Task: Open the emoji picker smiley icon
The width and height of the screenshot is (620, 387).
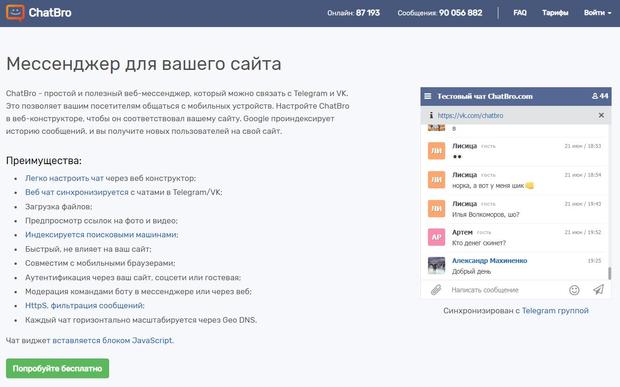Action: (x=574, y=290)
